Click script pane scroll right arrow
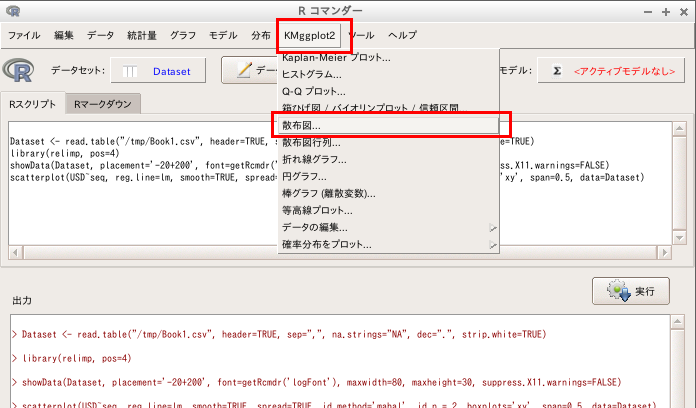Screen dimensions: 696x408 (x=664, y=253)
